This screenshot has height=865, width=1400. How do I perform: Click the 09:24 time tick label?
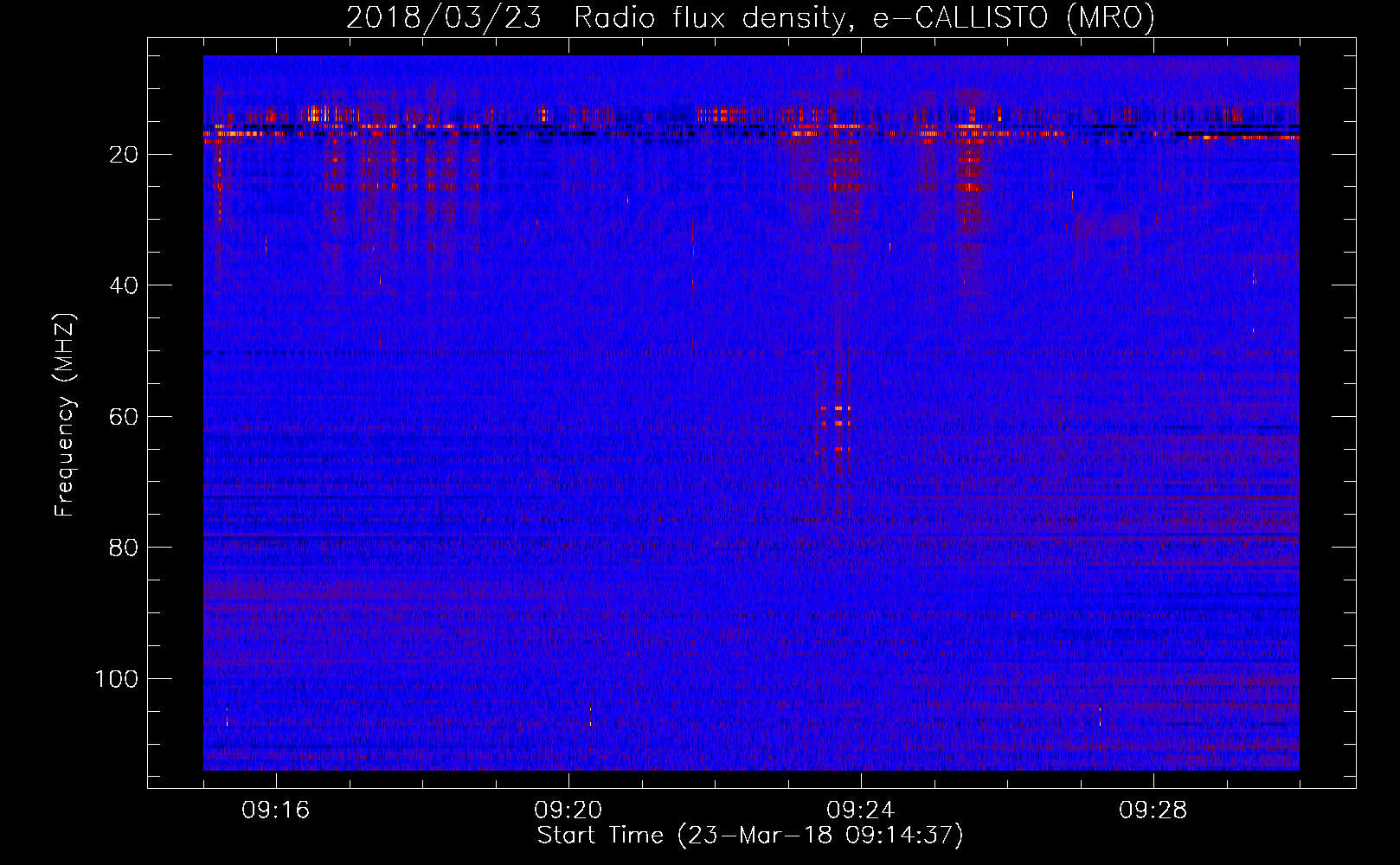[x=860, y=811]
